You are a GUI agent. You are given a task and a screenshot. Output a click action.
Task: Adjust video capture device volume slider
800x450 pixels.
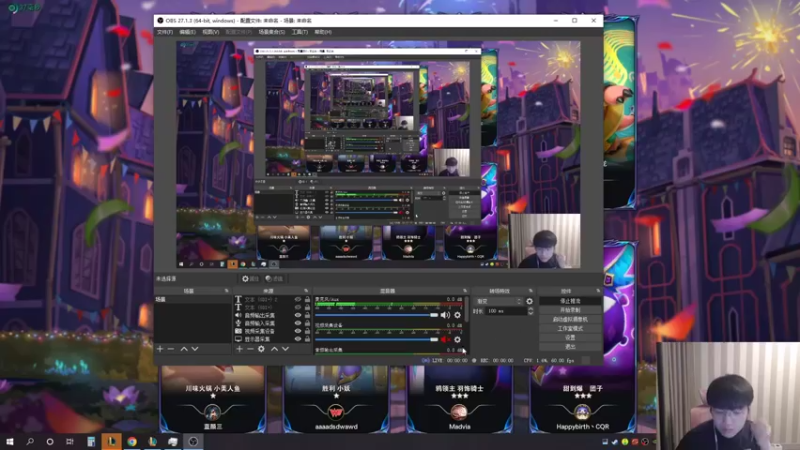coord(377,339)
